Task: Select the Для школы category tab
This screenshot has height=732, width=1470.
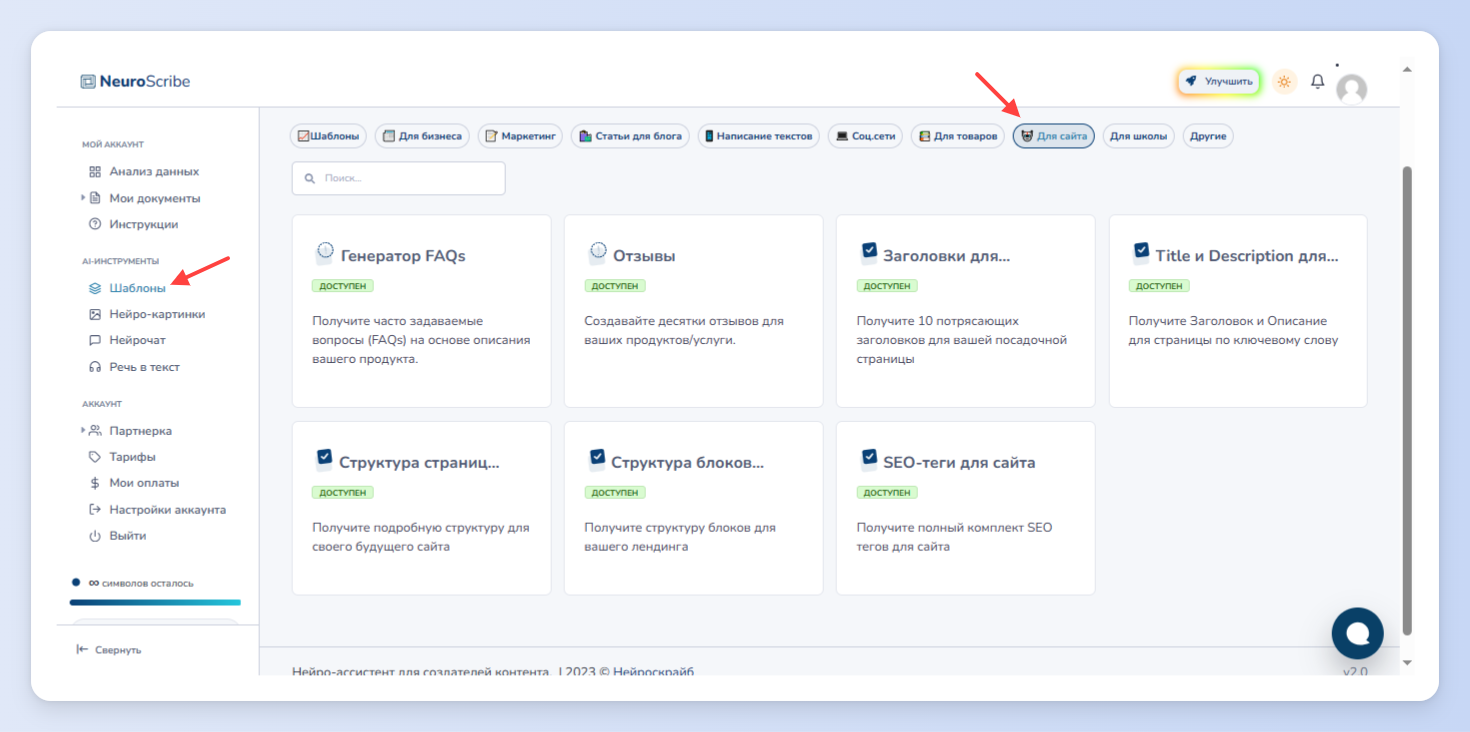Action: click(x=1139, y=136)
